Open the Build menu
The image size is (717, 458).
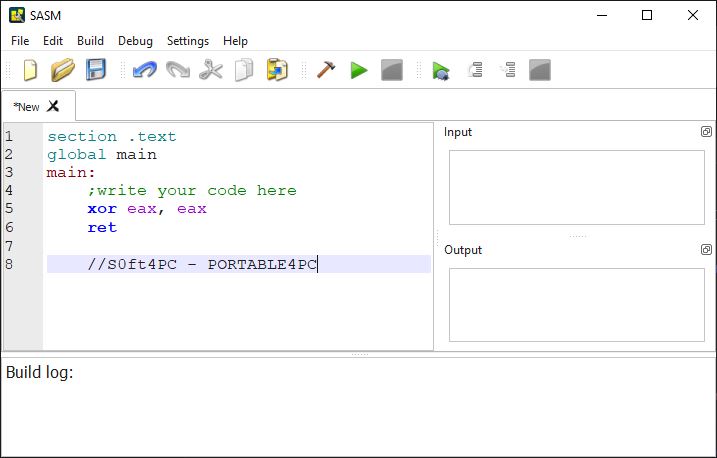pos(90,41)
